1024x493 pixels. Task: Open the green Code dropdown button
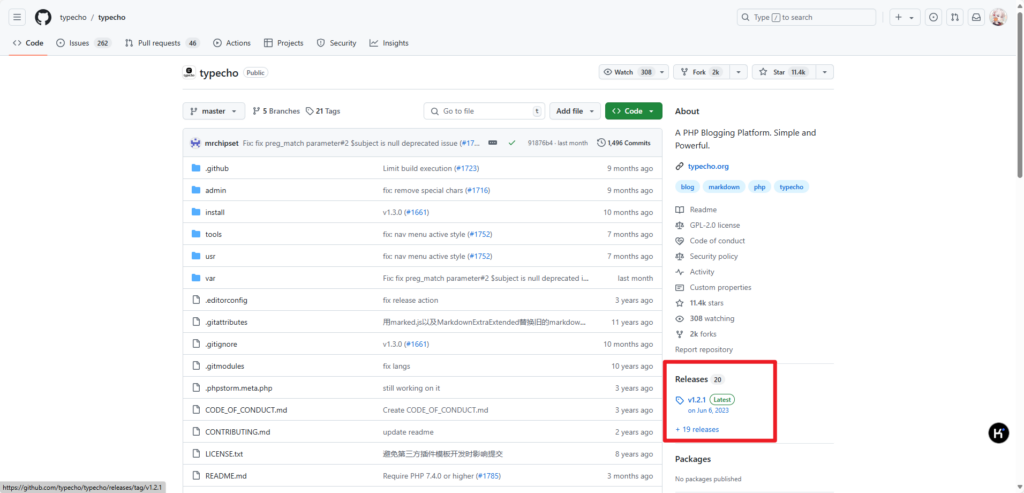coord(633,111)
